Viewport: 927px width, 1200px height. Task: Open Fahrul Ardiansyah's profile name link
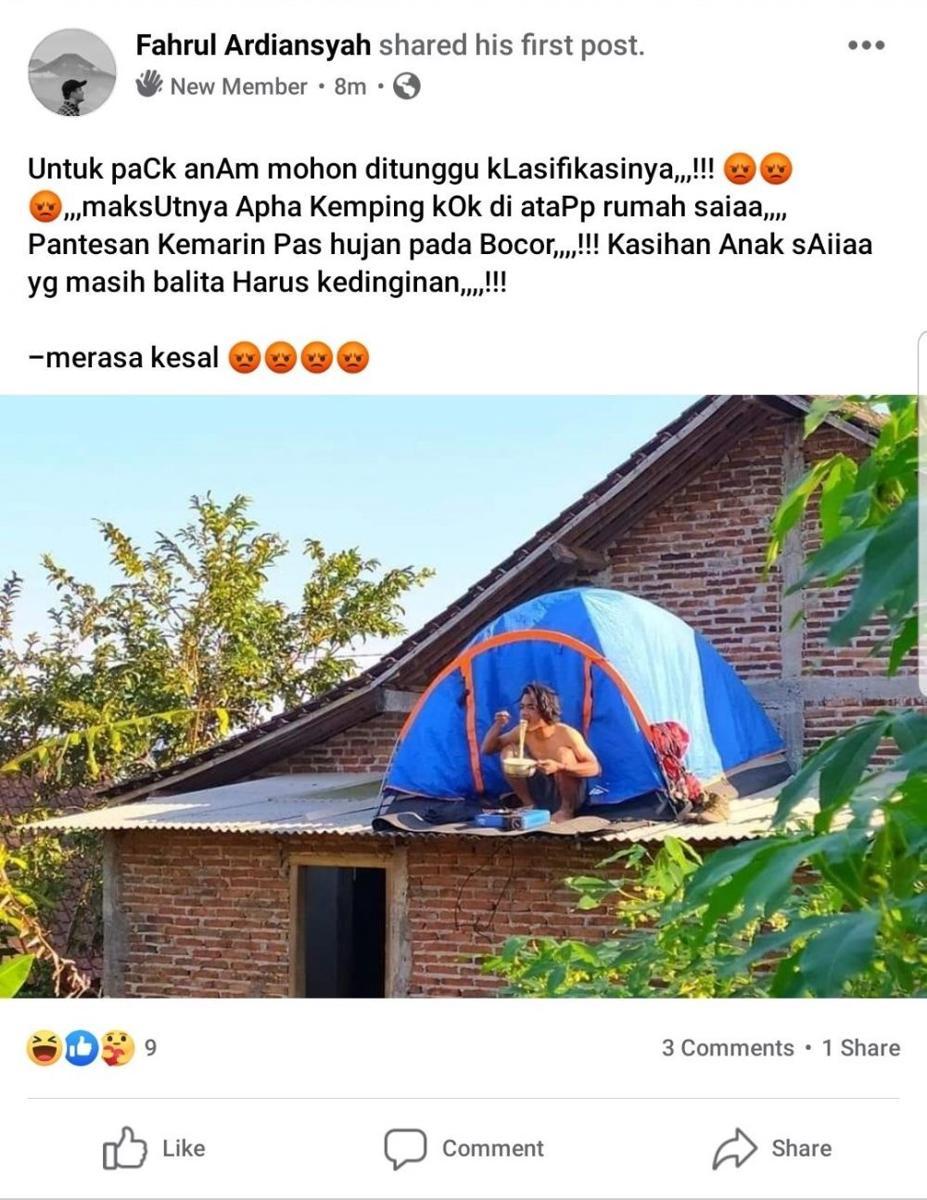pyautogui.click(x=253, y=45)
